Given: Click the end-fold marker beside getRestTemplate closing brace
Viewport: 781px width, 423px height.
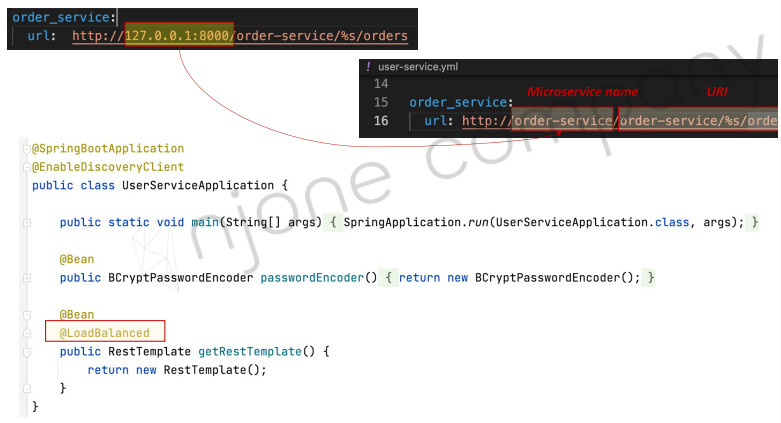Looking at the screenshot, I should click(27, 388).
